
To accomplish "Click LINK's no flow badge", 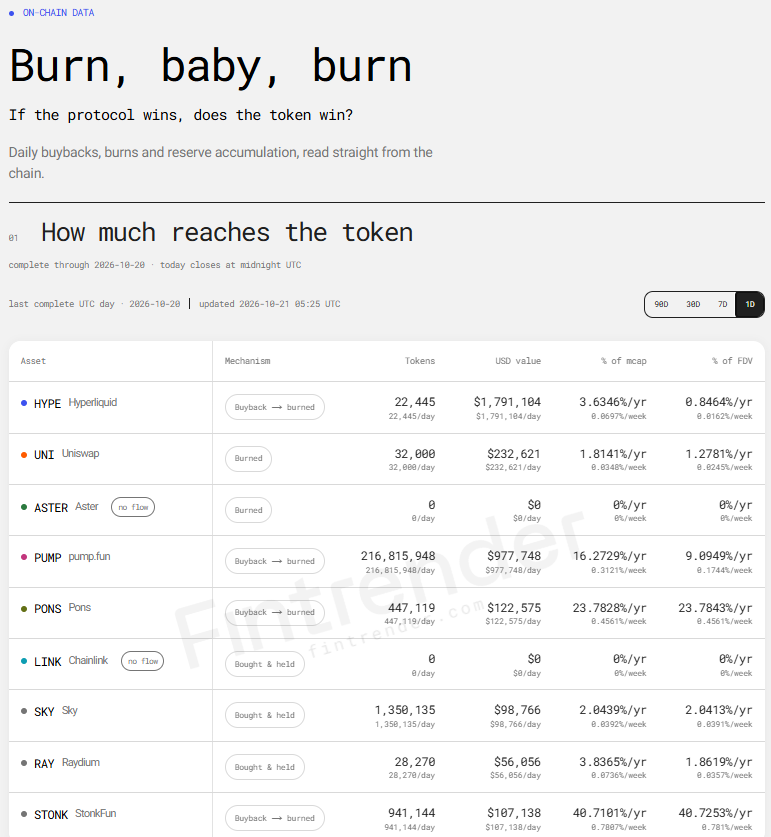I will (143, 661).
